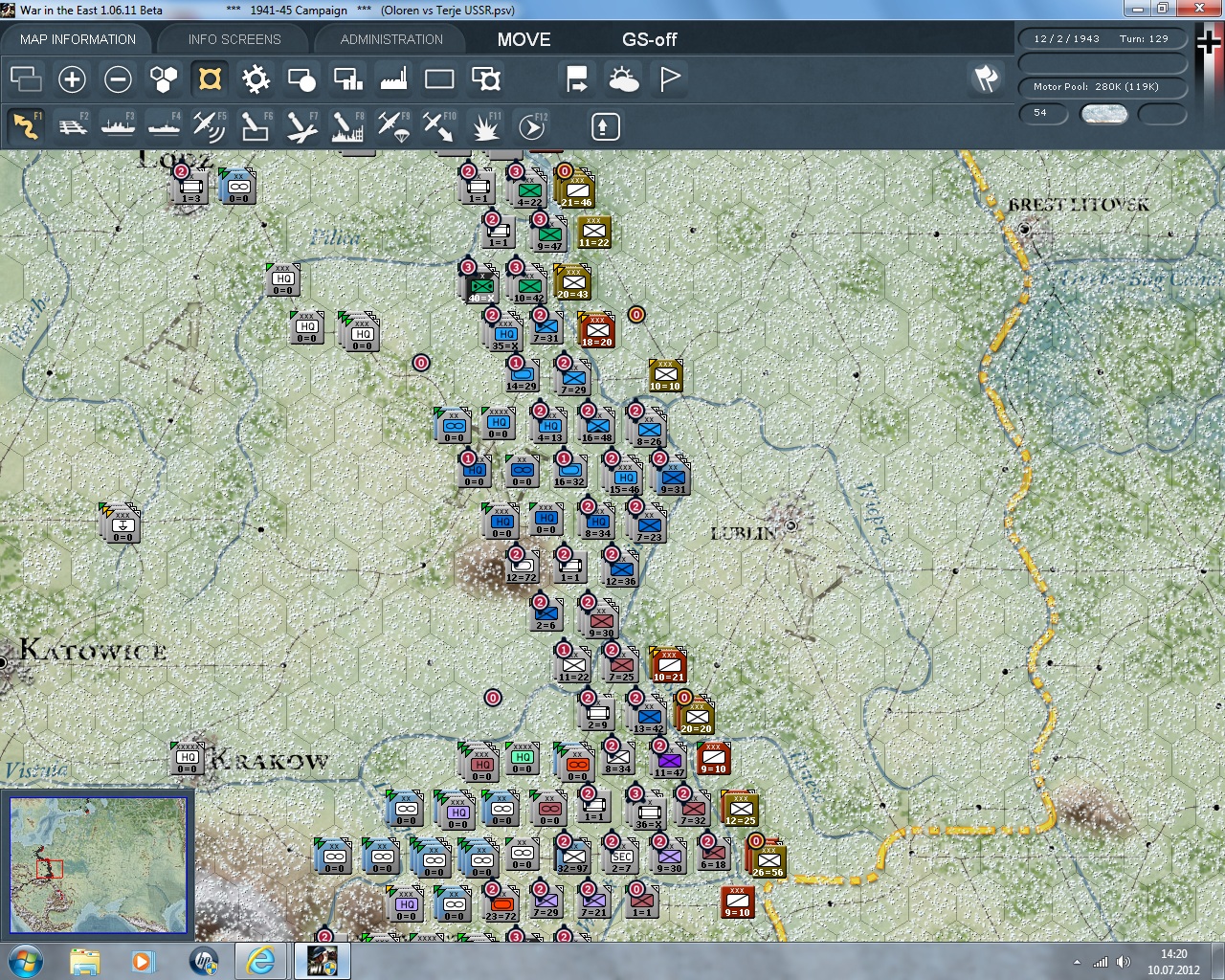Open the Windows Start menu

(24, 961)
